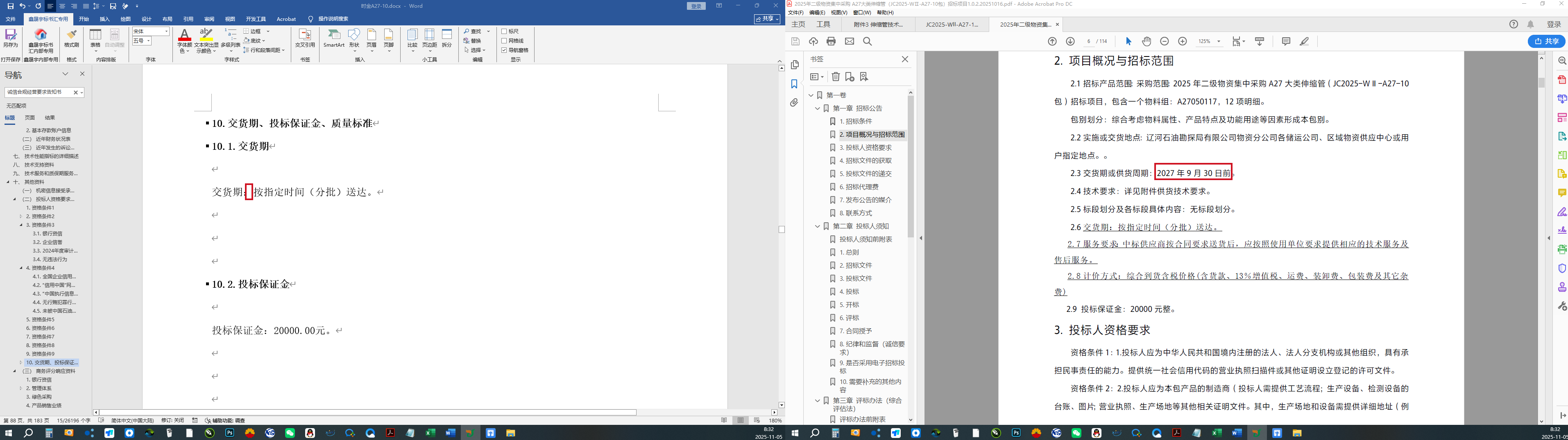Select bookmark 6. 招标代理费
1568x440 pixels.
coord(859,187)
